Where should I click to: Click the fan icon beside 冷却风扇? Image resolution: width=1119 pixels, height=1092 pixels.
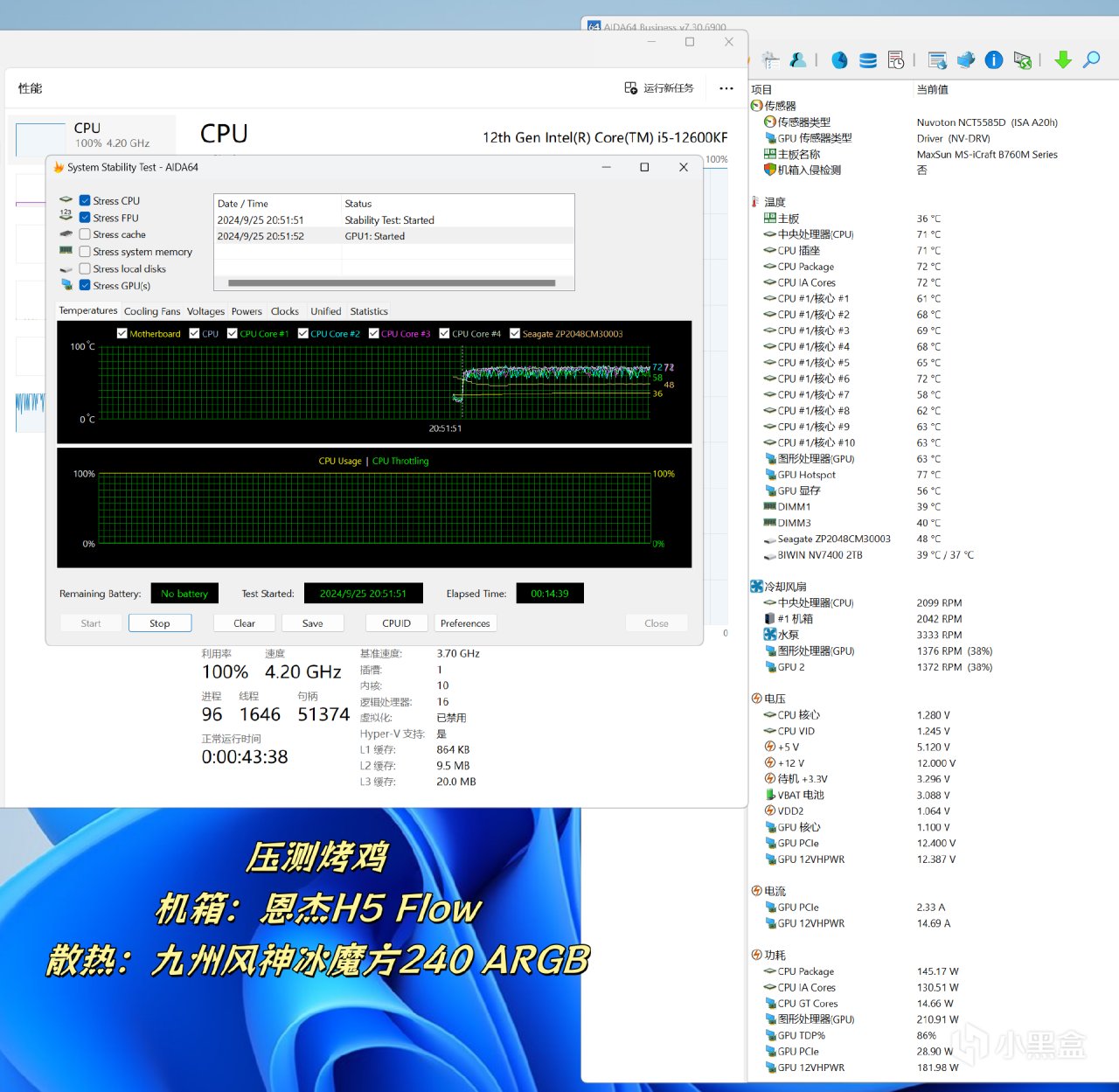(756, 587)
